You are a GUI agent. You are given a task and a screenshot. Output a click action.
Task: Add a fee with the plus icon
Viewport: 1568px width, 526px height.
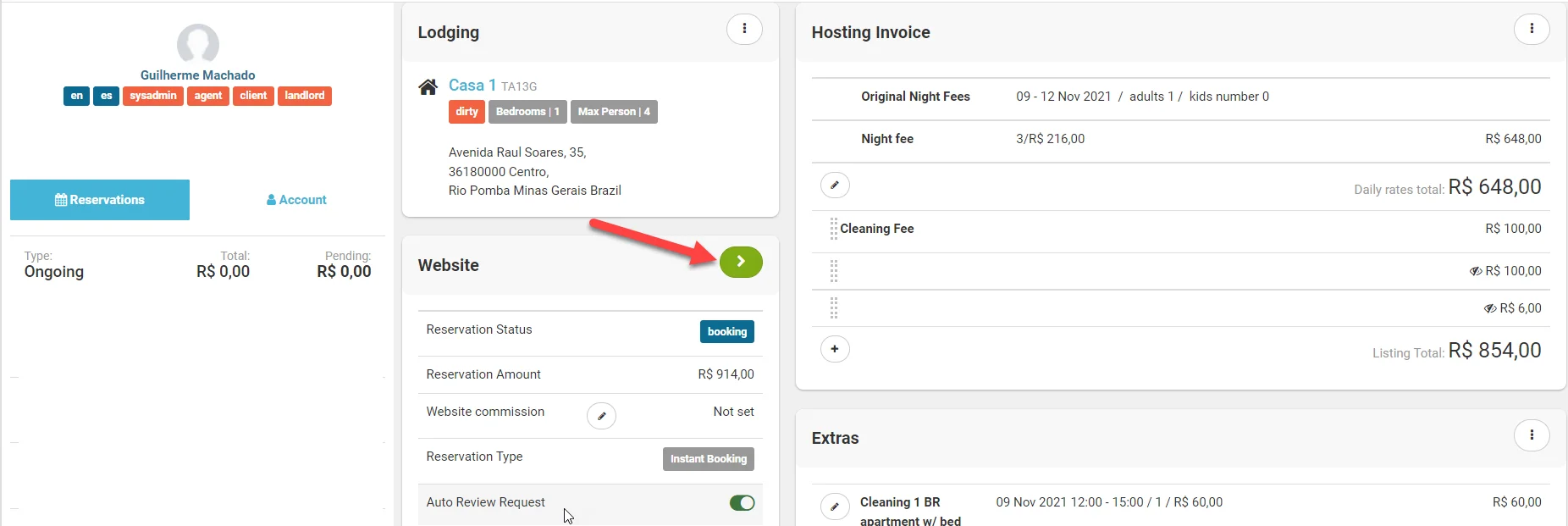[x=835, y=349]
